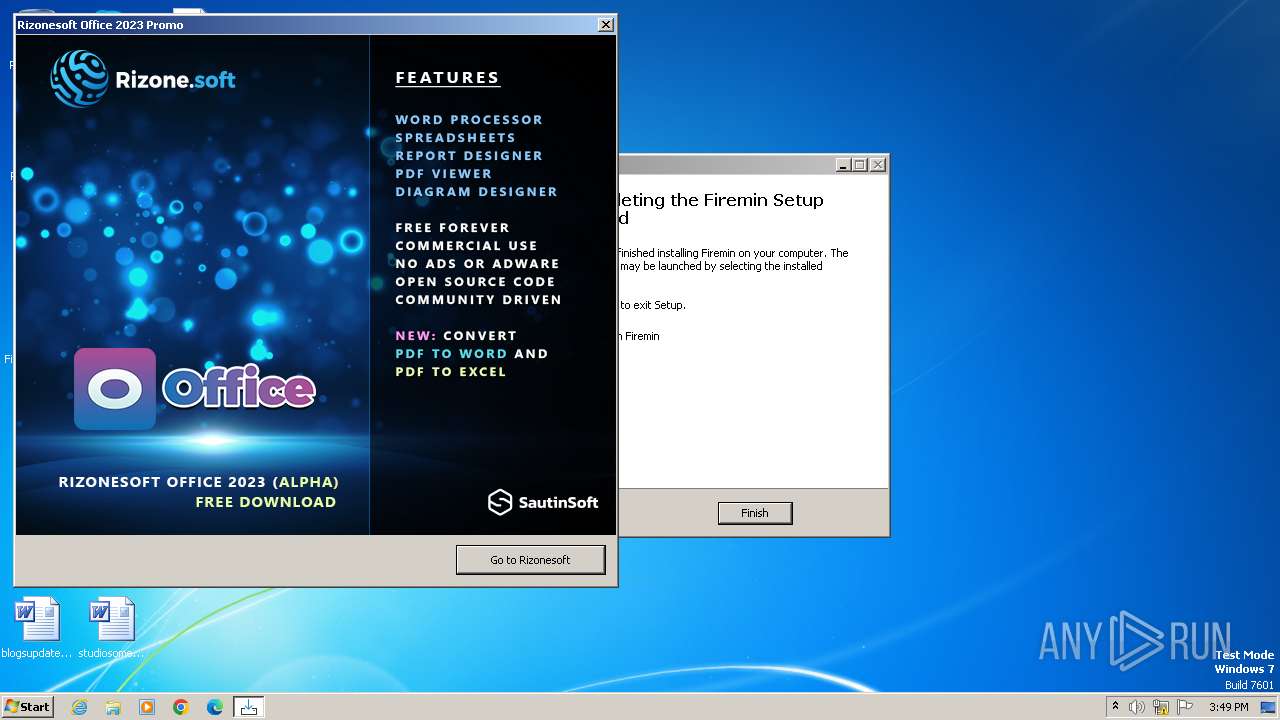1280x720 pixels.
Task: Click the PDF TO WORD text
Action: click(451, 353)
